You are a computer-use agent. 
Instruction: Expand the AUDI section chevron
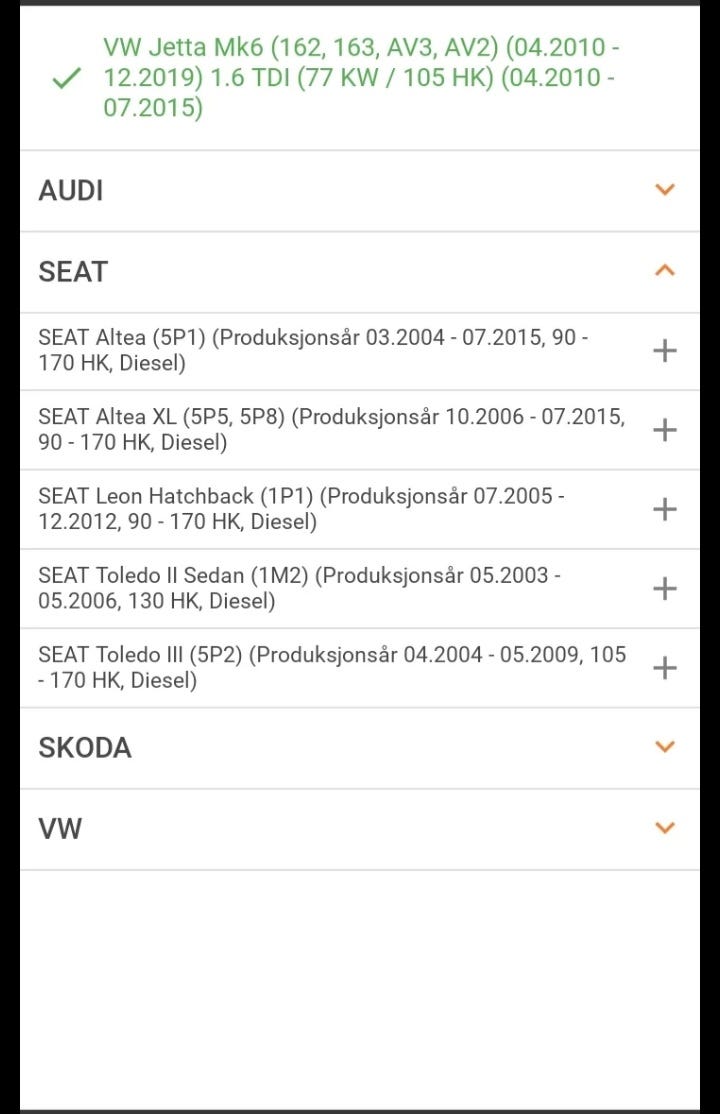pyautogui.click(x=664, y=190)
